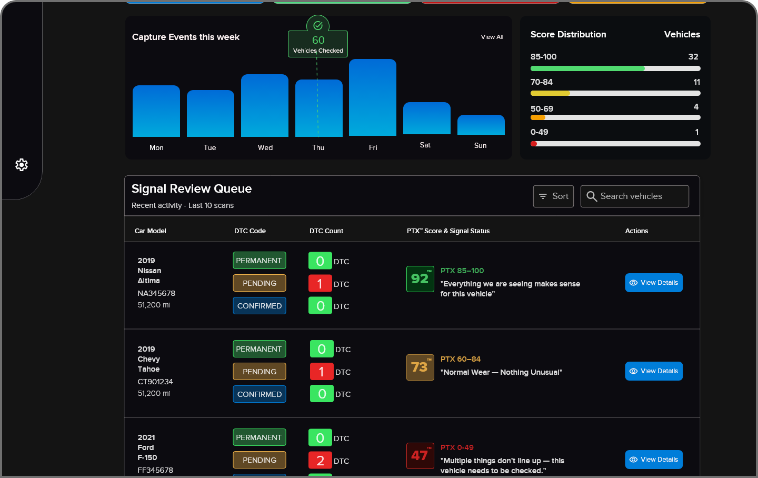Click the PTX 73 score badge
Image resolution: width=758 pixels, height=478 pixels.
click(x=420, y=368)
